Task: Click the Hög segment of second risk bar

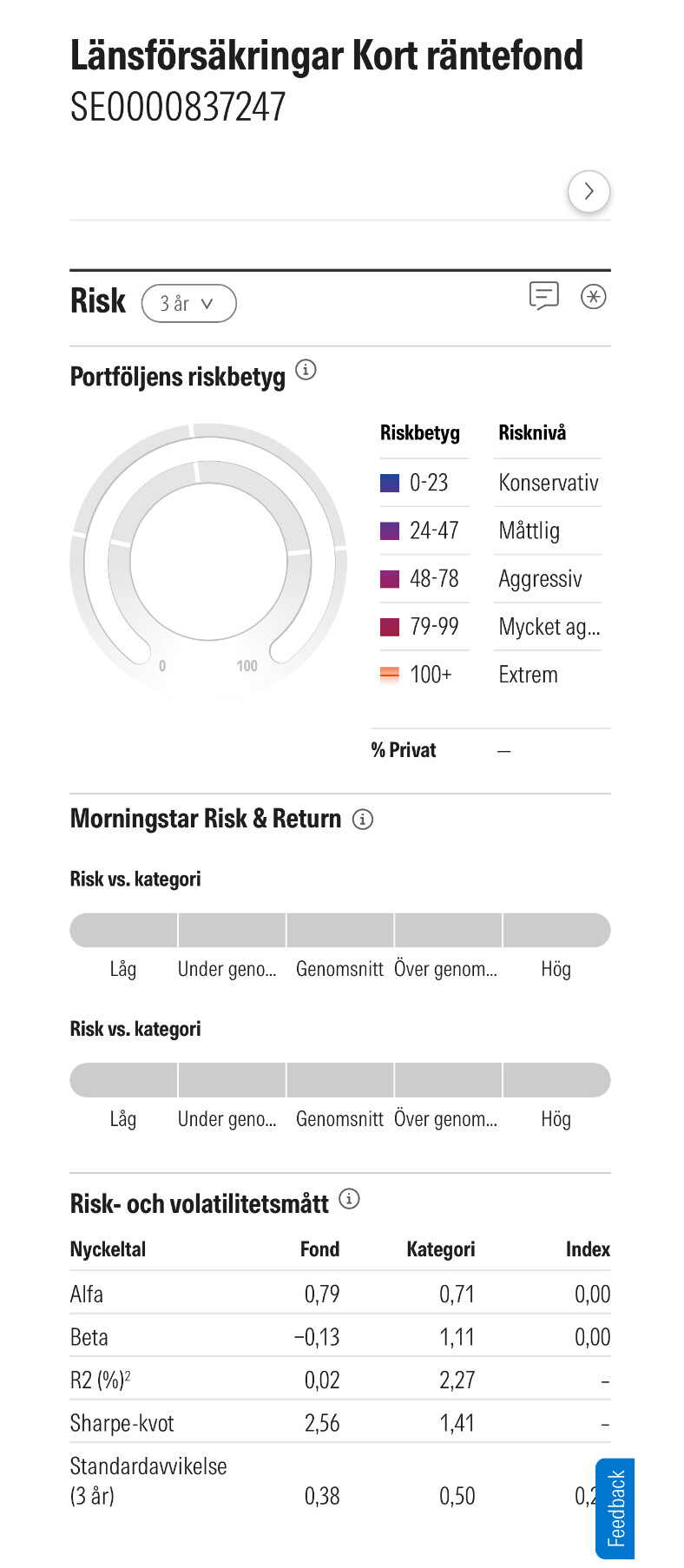Action: point(556,1080)
